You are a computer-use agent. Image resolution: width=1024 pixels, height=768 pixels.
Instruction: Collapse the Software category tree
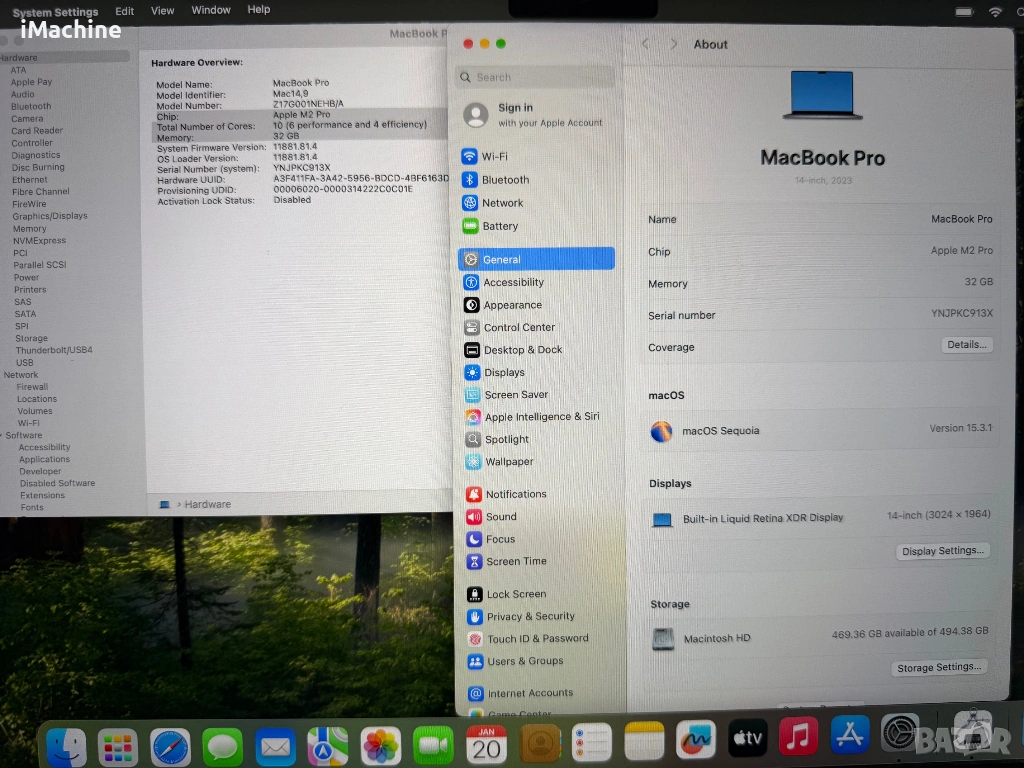pyautogui.click(x=3, y=435)
